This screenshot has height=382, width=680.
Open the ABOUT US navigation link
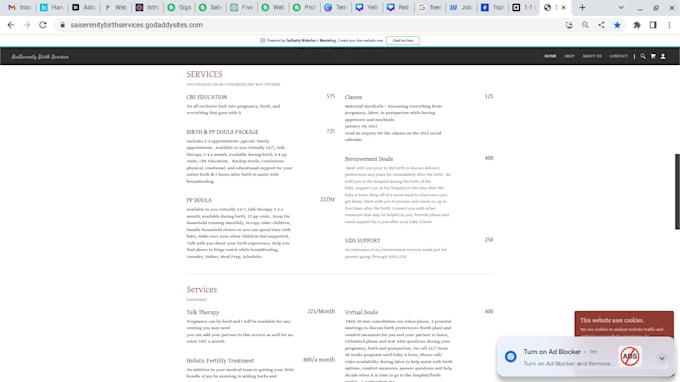pyautogui.click(x=592, y=56)
